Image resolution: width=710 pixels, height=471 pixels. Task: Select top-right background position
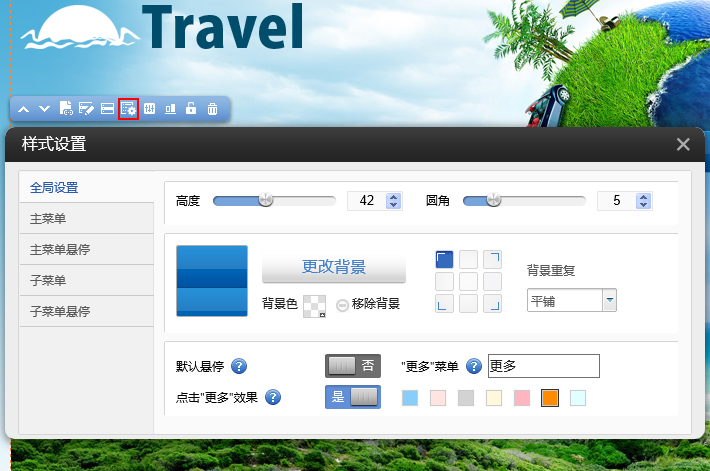(x=492, y=260)
